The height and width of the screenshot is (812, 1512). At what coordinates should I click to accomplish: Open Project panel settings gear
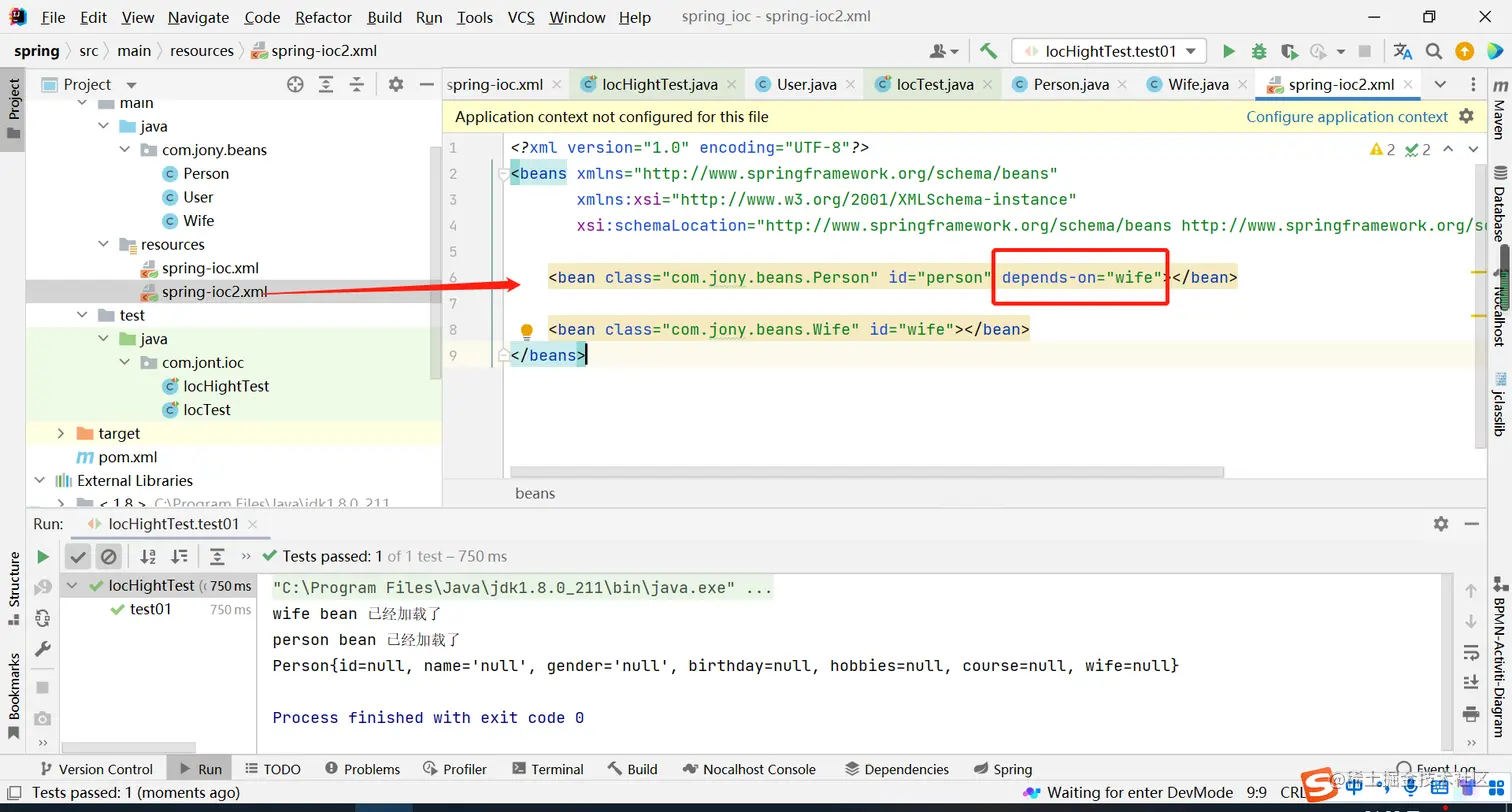(396, 85)
